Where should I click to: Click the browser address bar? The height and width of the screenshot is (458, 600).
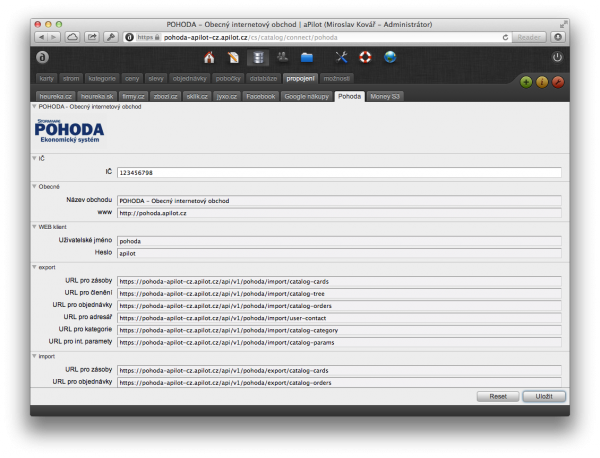[x=318, y=37]
